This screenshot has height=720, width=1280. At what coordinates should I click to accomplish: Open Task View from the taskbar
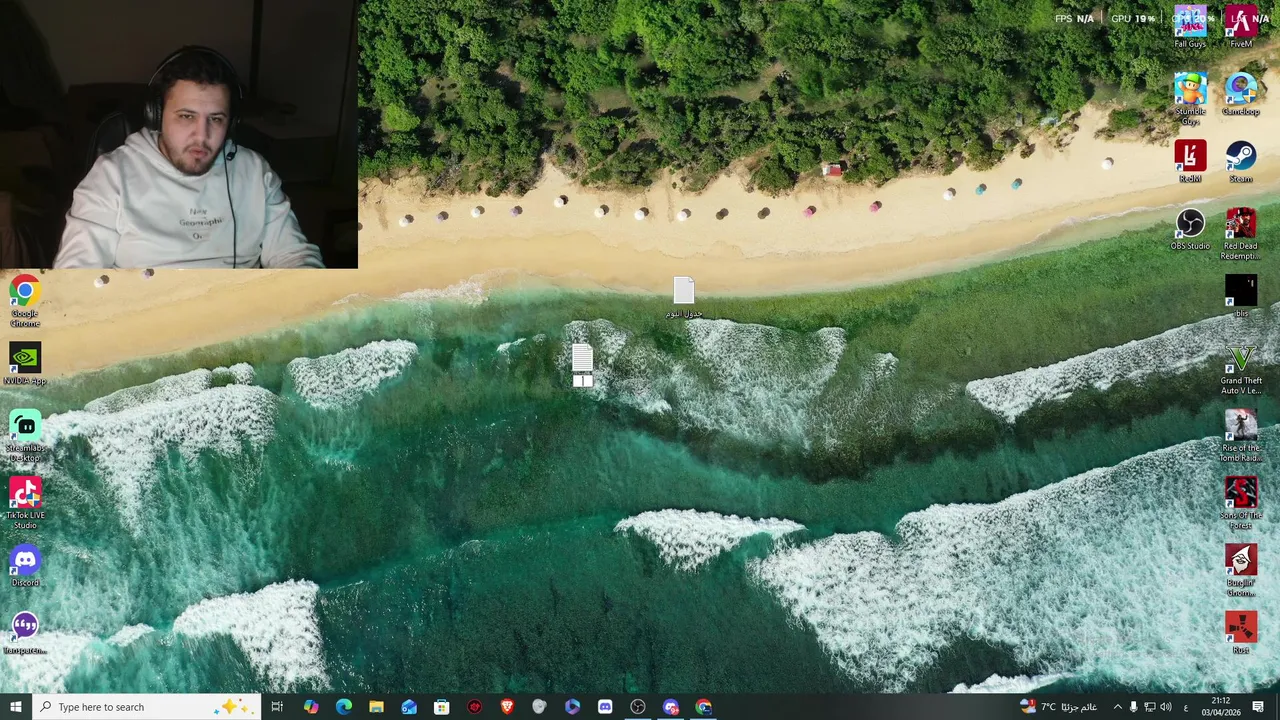[x=277, y=707]
